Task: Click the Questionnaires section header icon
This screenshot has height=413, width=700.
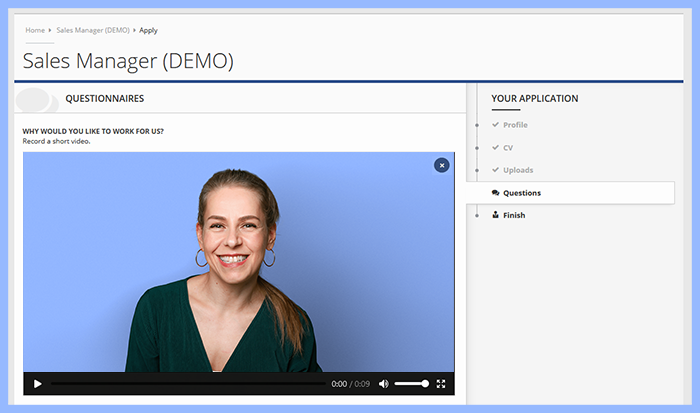Action: point(36,99)
